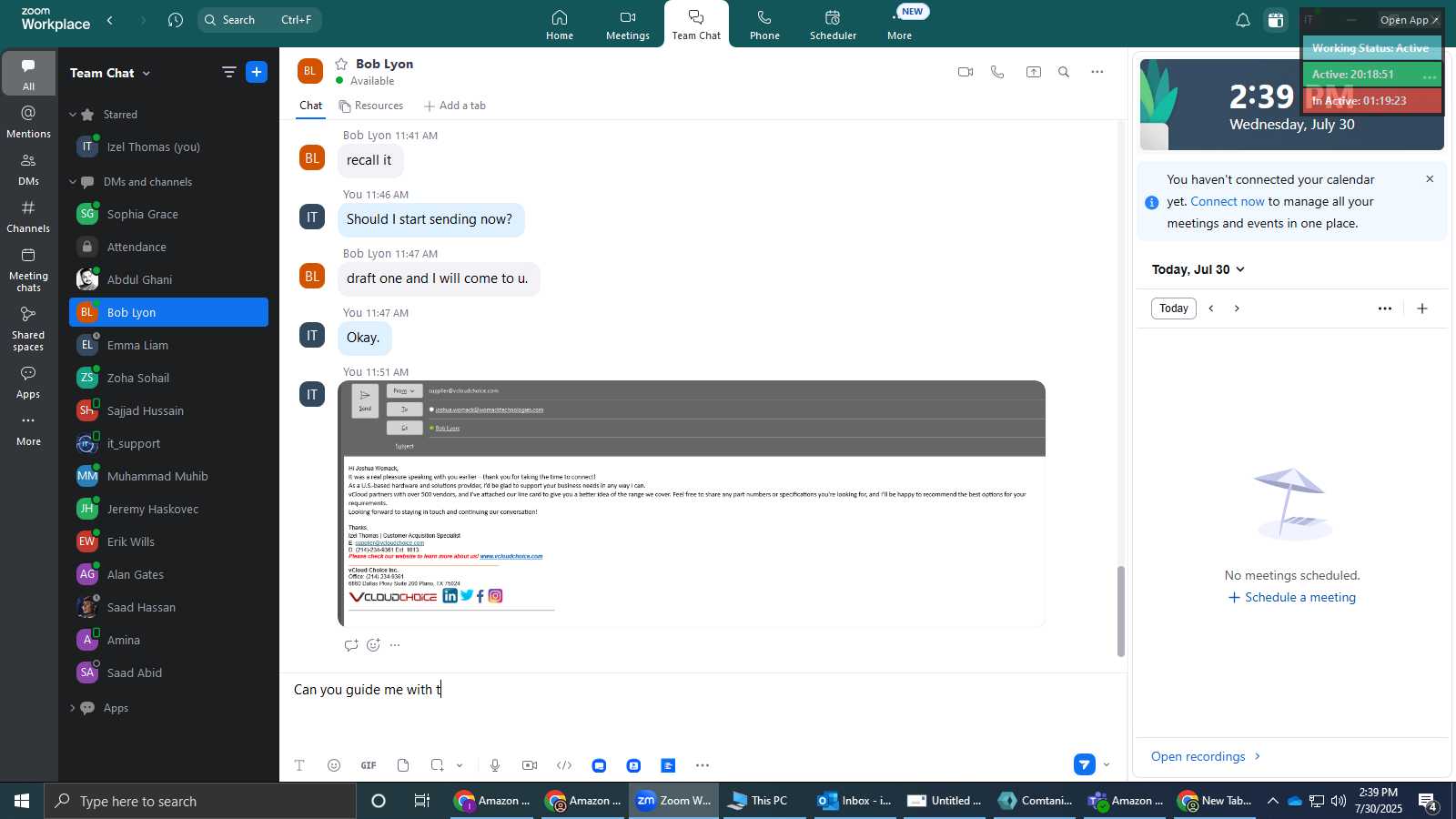Screen dimensions: 1456x819
Task: Switch to the Meetings tab
Action: click(628, 25)
